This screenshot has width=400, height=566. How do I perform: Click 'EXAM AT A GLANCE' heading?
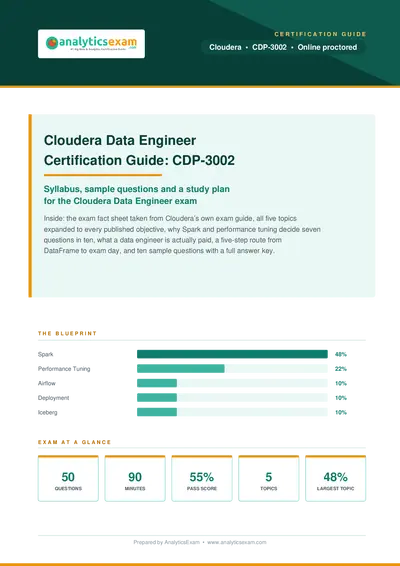74,442
